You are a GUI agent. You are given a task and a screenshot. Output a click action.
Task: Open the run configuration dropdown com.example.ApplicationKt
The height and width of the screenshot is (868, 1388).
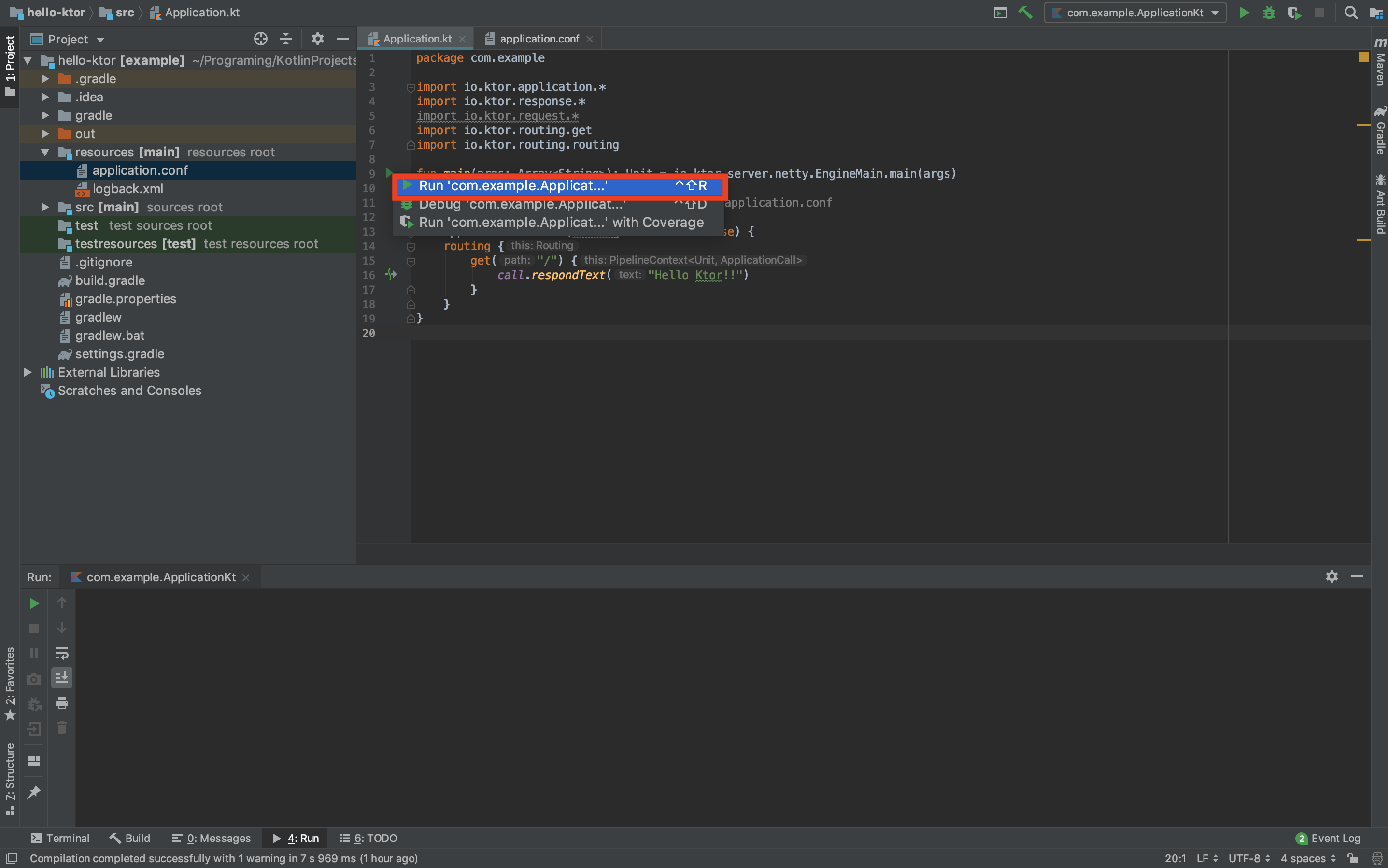[x=1135, y=13]
